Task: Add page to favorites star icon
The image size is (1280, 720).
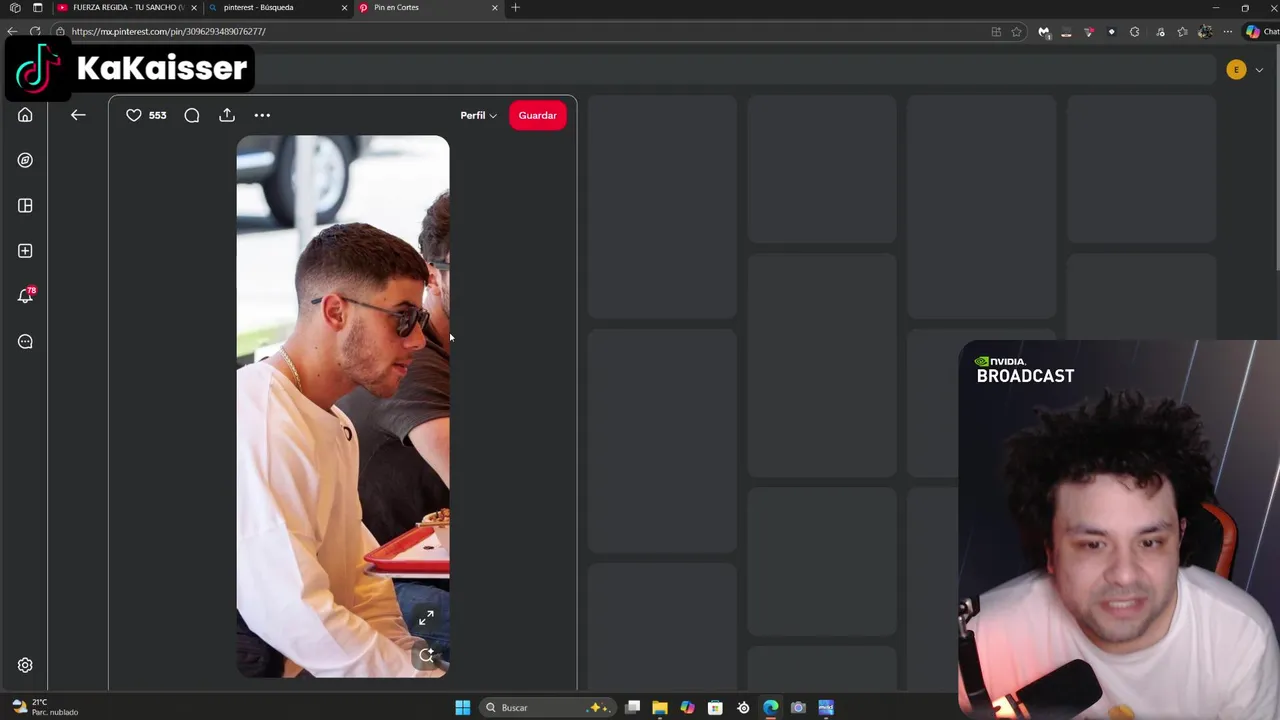Action: pyautogui.click(x=1016, y=31)
